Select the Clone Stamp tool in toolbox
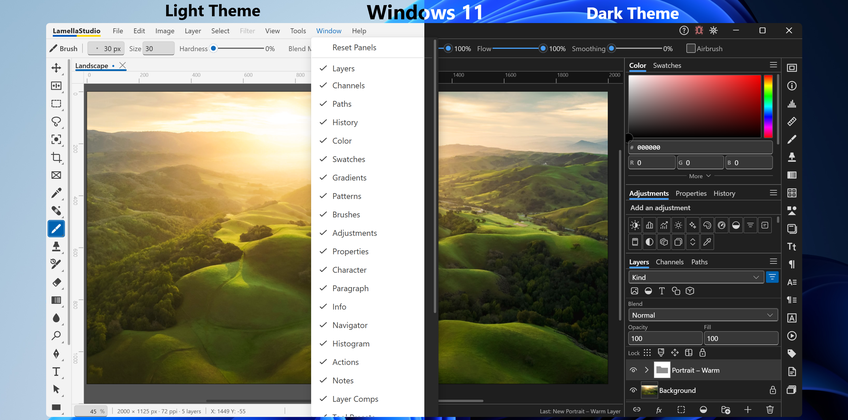 click(56, 246)
